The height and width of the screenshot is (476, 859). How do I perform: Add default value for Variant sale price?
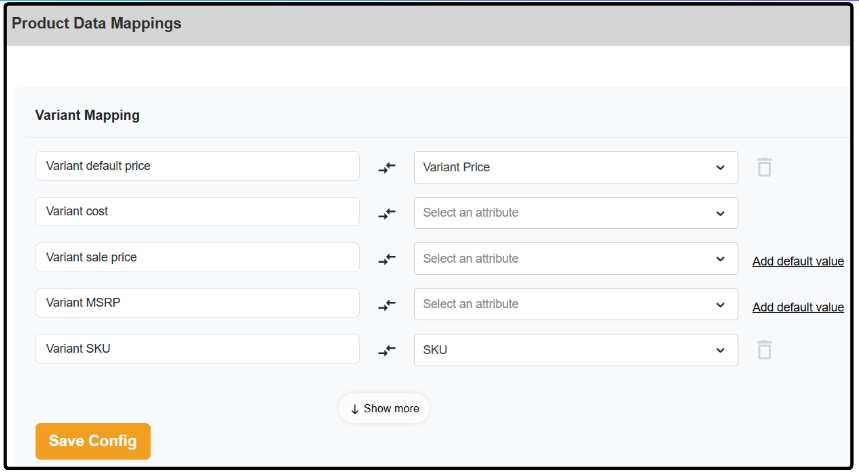point(798,262)
